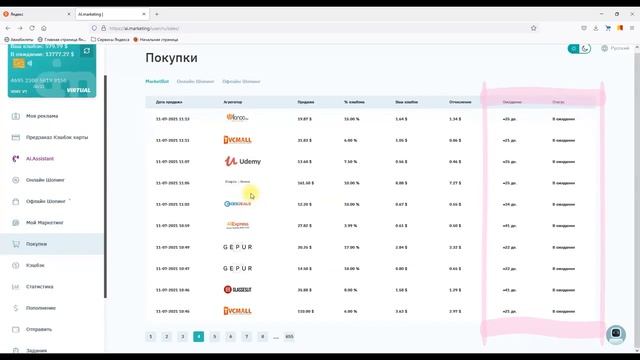640x360 pixels.
Task: Open Статистика in the sidebar
Action: click(x=40, y=287)
